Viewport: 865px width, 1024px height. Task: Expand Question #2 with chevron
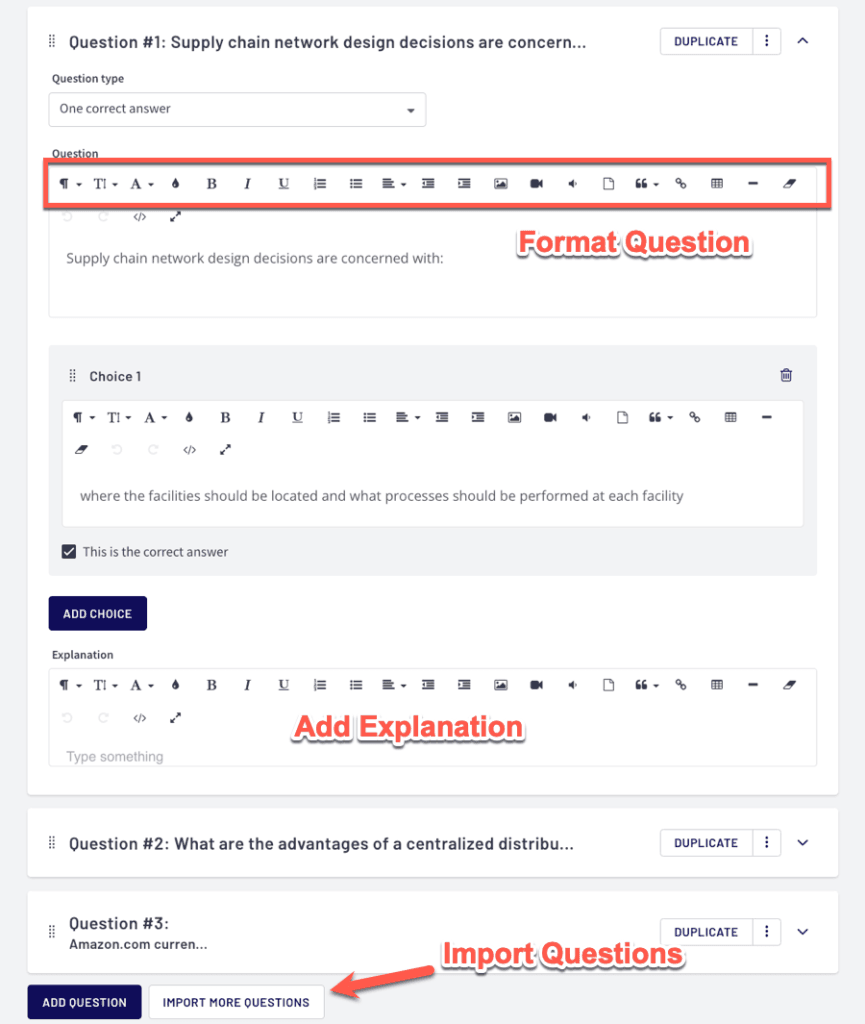tap(802, 843)
